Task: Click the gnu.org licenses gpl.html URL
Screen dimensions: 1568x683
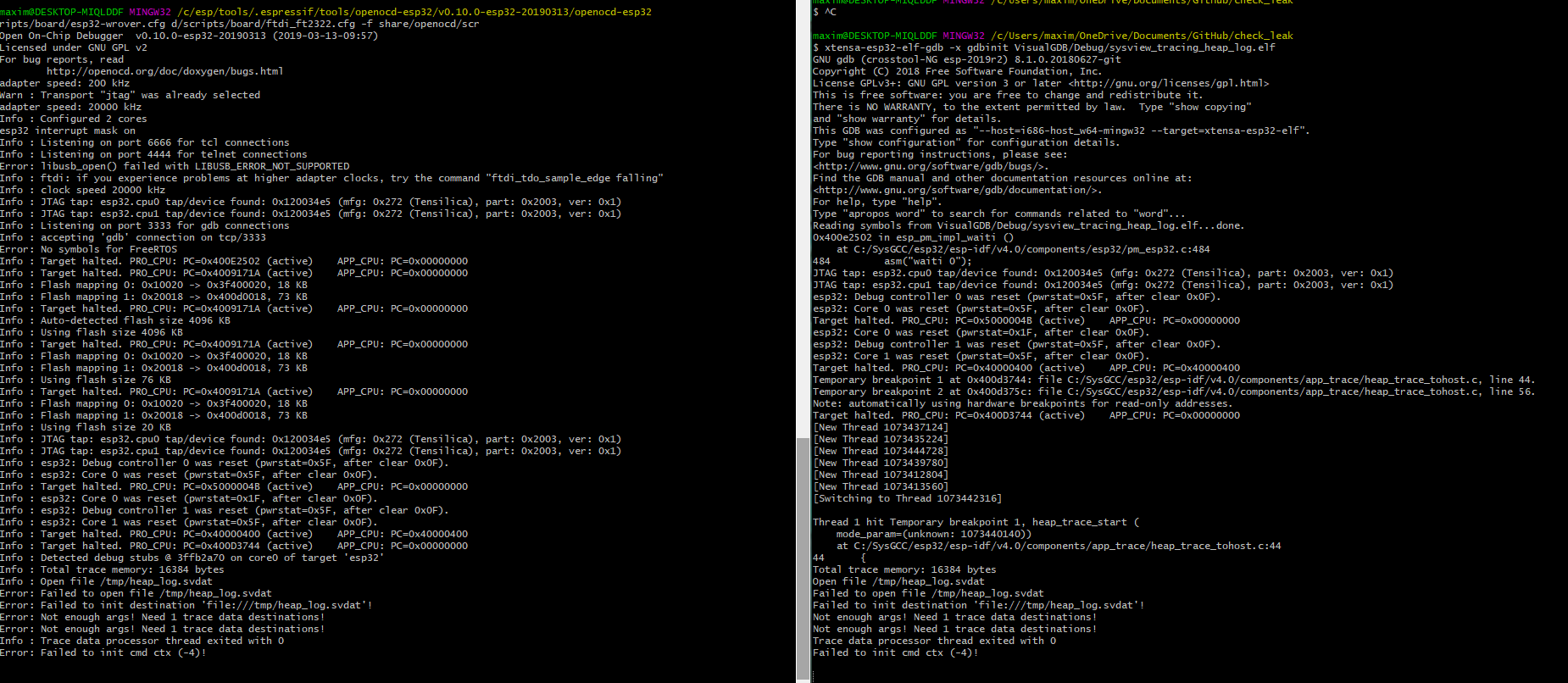Action: (1169, 83)
